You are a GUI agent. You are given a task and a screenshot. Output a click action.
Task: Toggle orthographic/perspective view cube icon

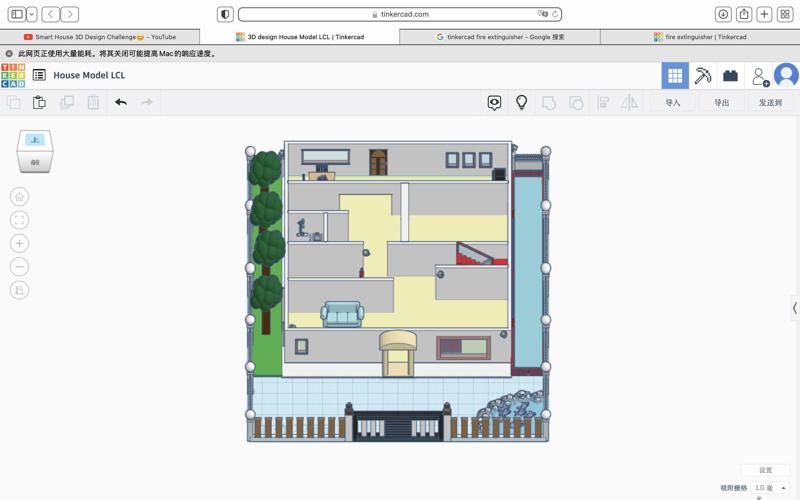click(19, 290)
